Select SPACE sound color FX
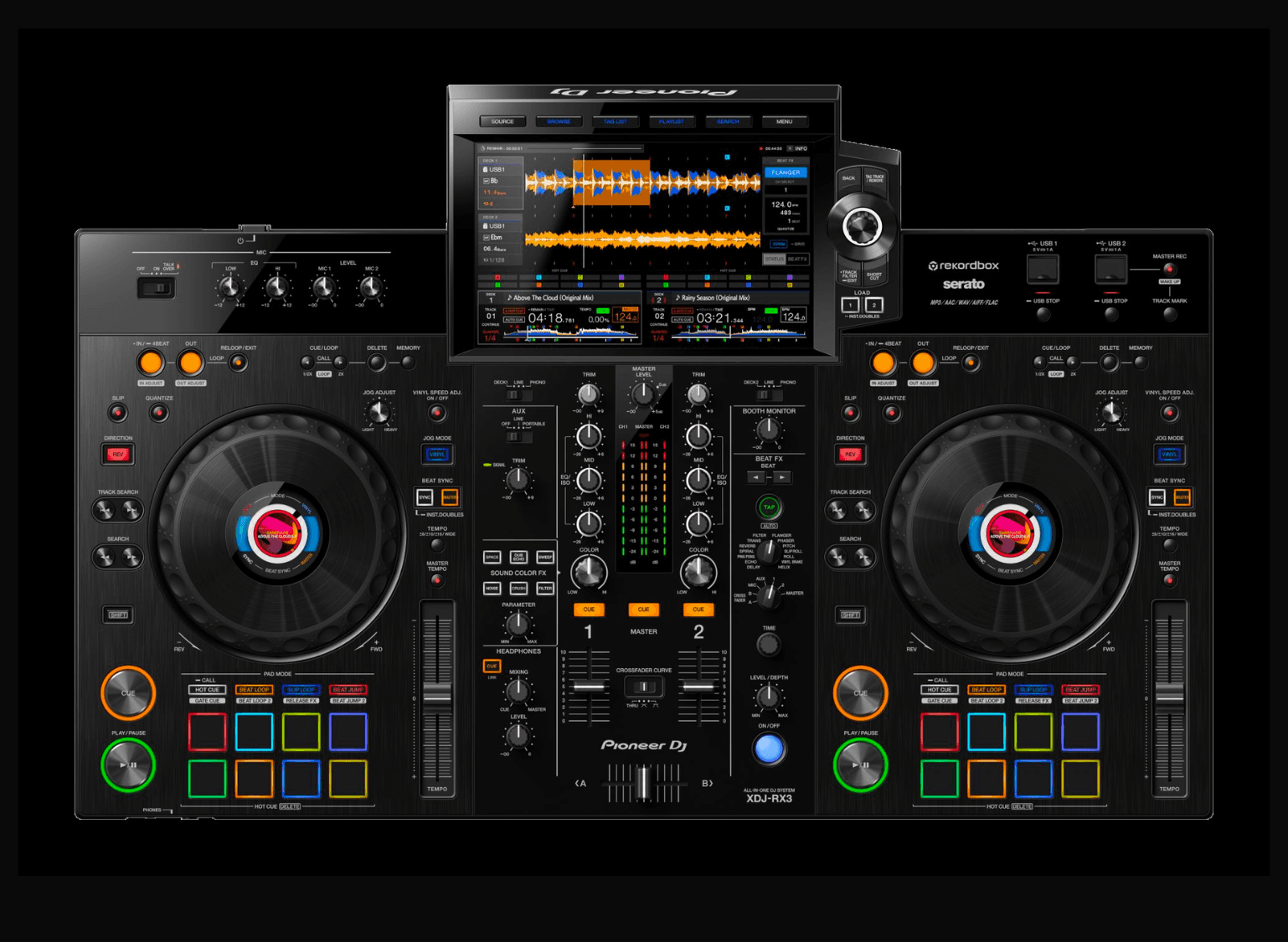 coord(492,557)
